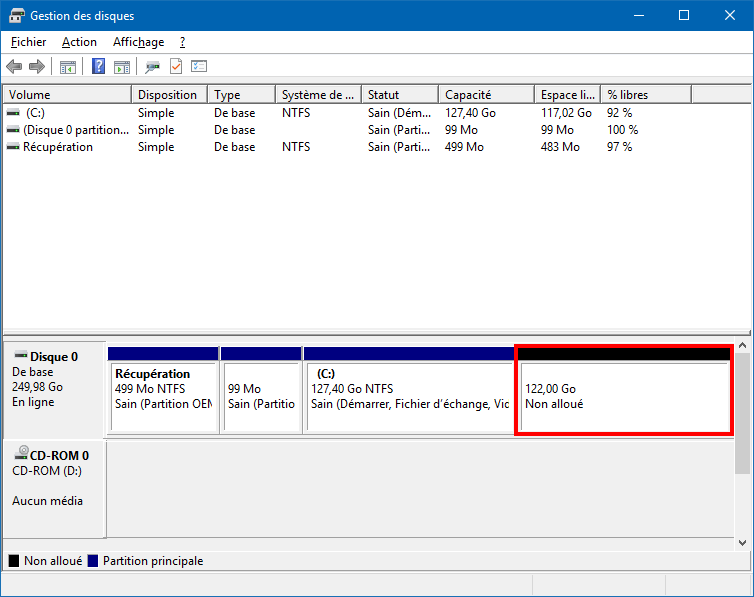Sort by the Type column header

coord(242,95)
